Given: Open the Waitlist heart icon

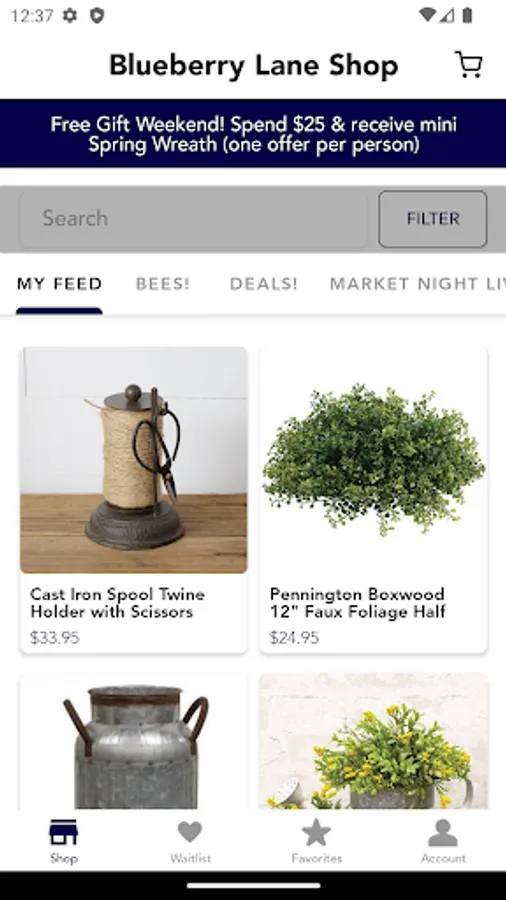Looking at the screenshot, I should (x=190, y=832).
